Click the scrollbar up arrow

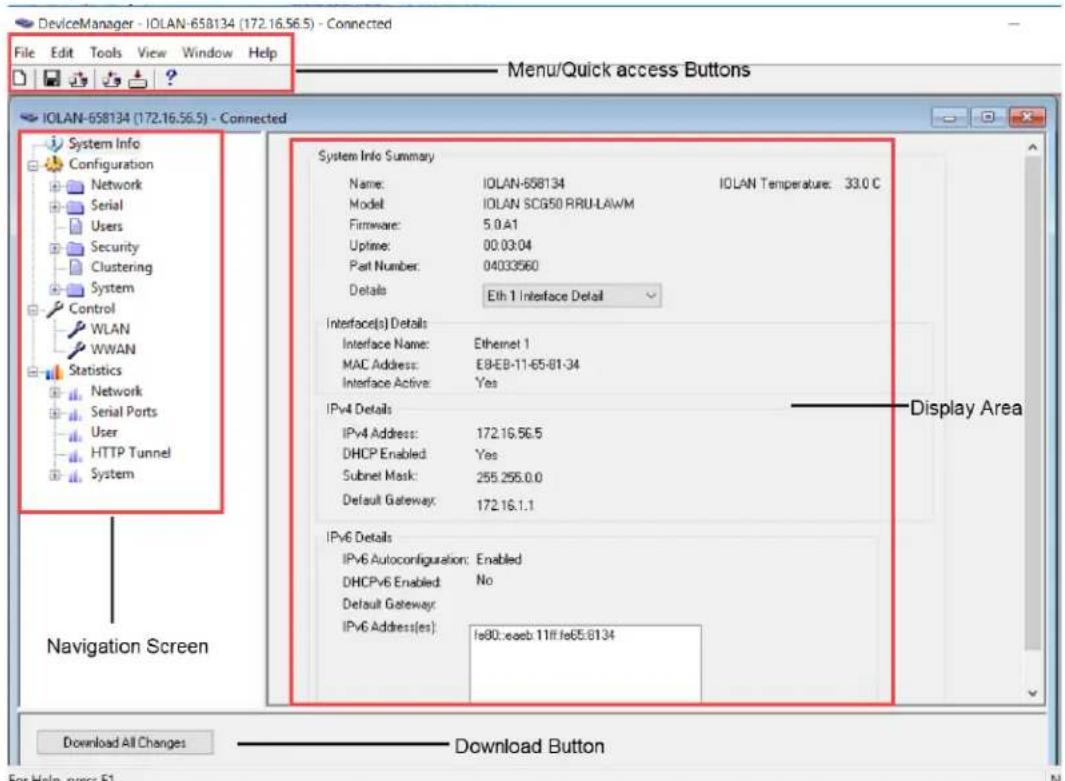(1032, 147)
